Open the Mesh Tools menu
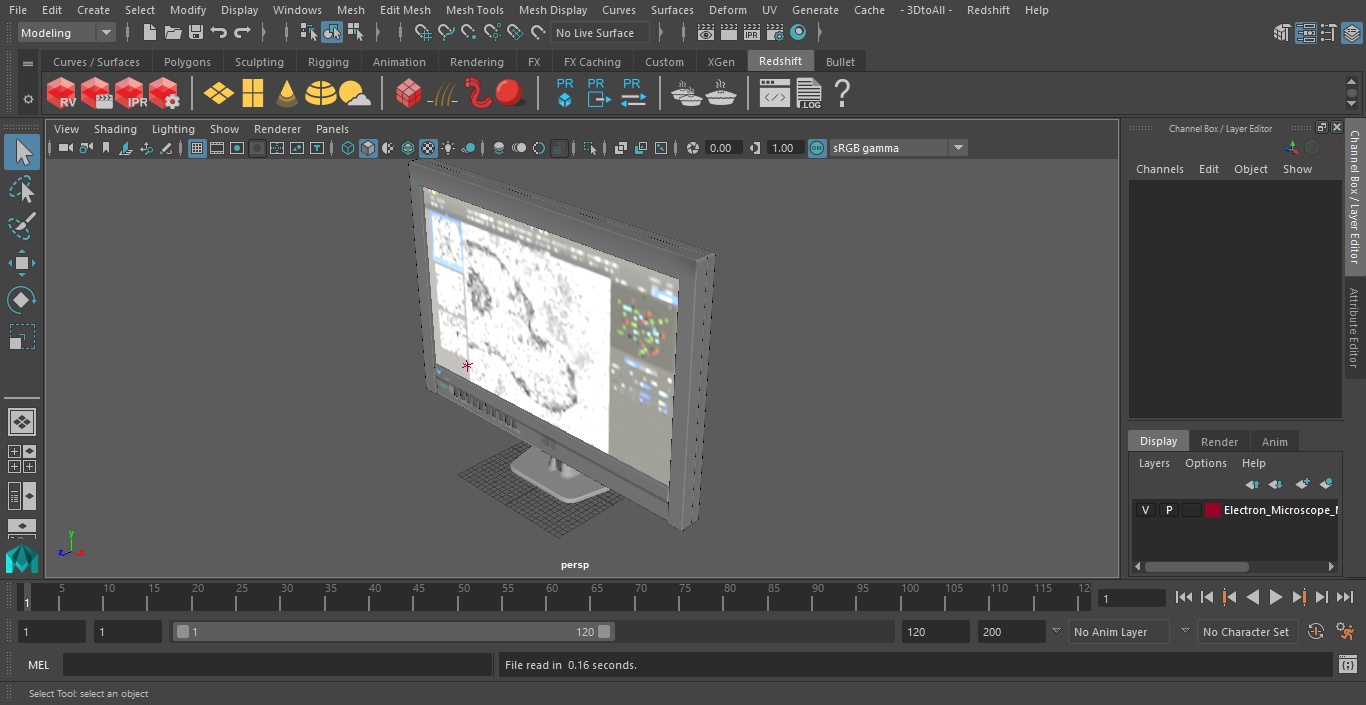The width and height of the screenshot is (1366, 705). pyautogui.click(x=474, y=10)
